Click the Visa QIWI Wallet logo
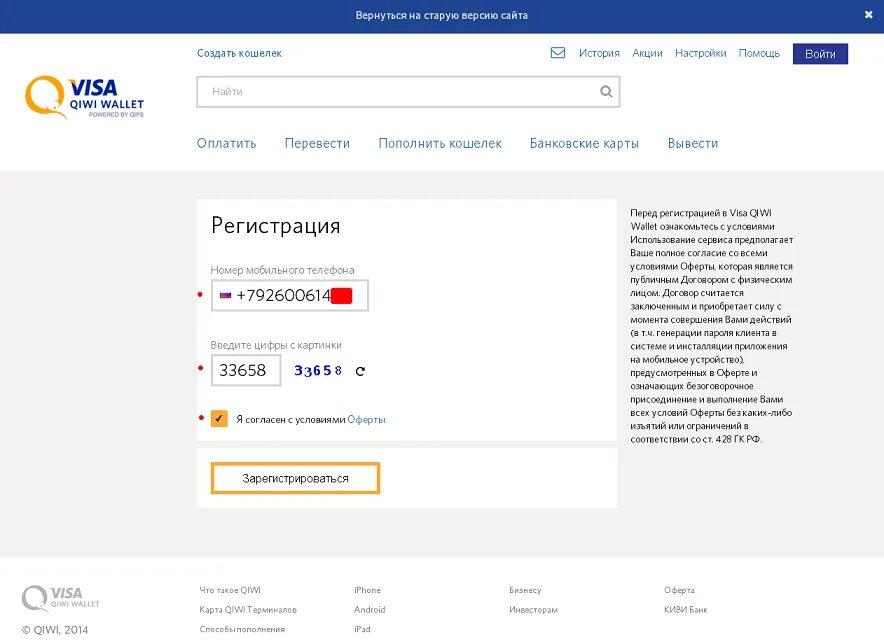Image resolution: width=884 pixels, height=642 pixels. tap(85, 97)
